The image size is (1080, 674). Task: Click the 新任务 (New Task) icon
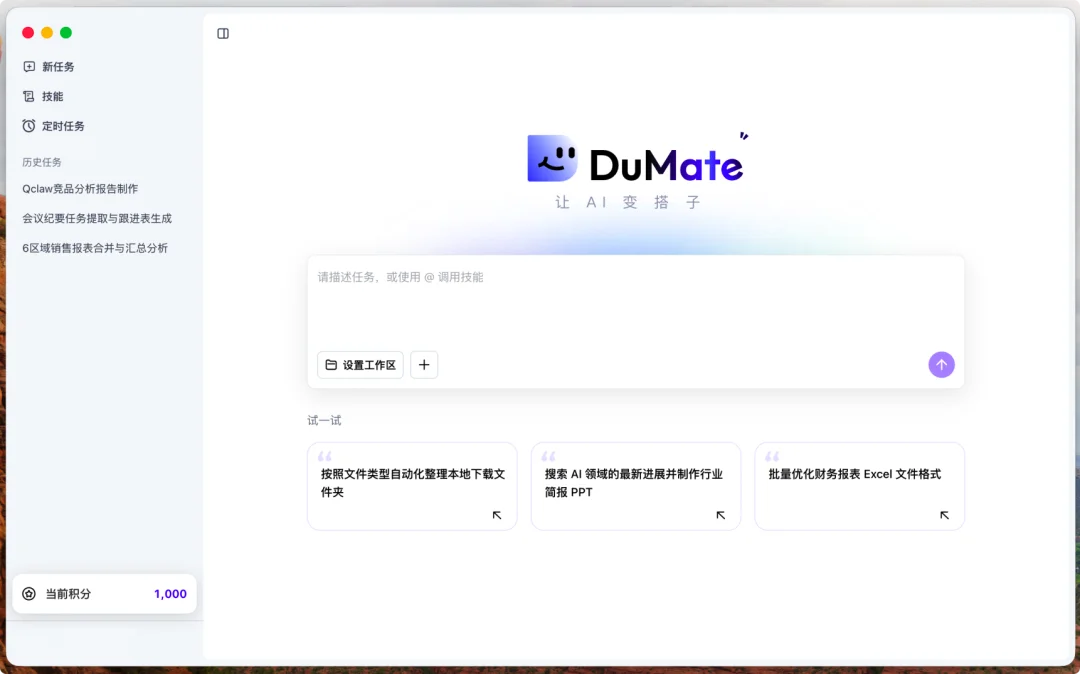tap(28, 66)
